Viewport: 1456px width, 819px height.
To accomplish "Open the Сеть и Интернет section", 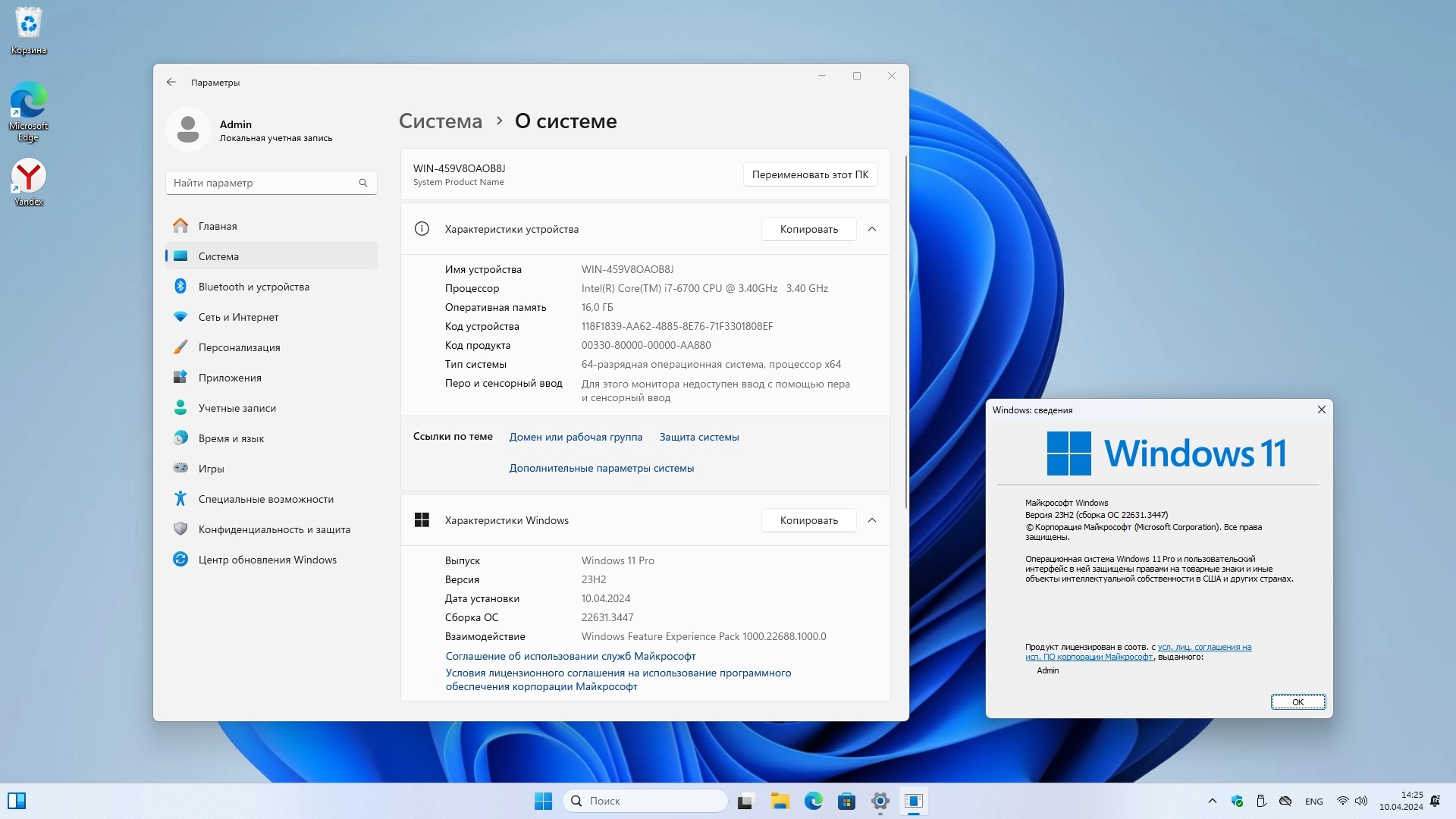I will point(238,317).
